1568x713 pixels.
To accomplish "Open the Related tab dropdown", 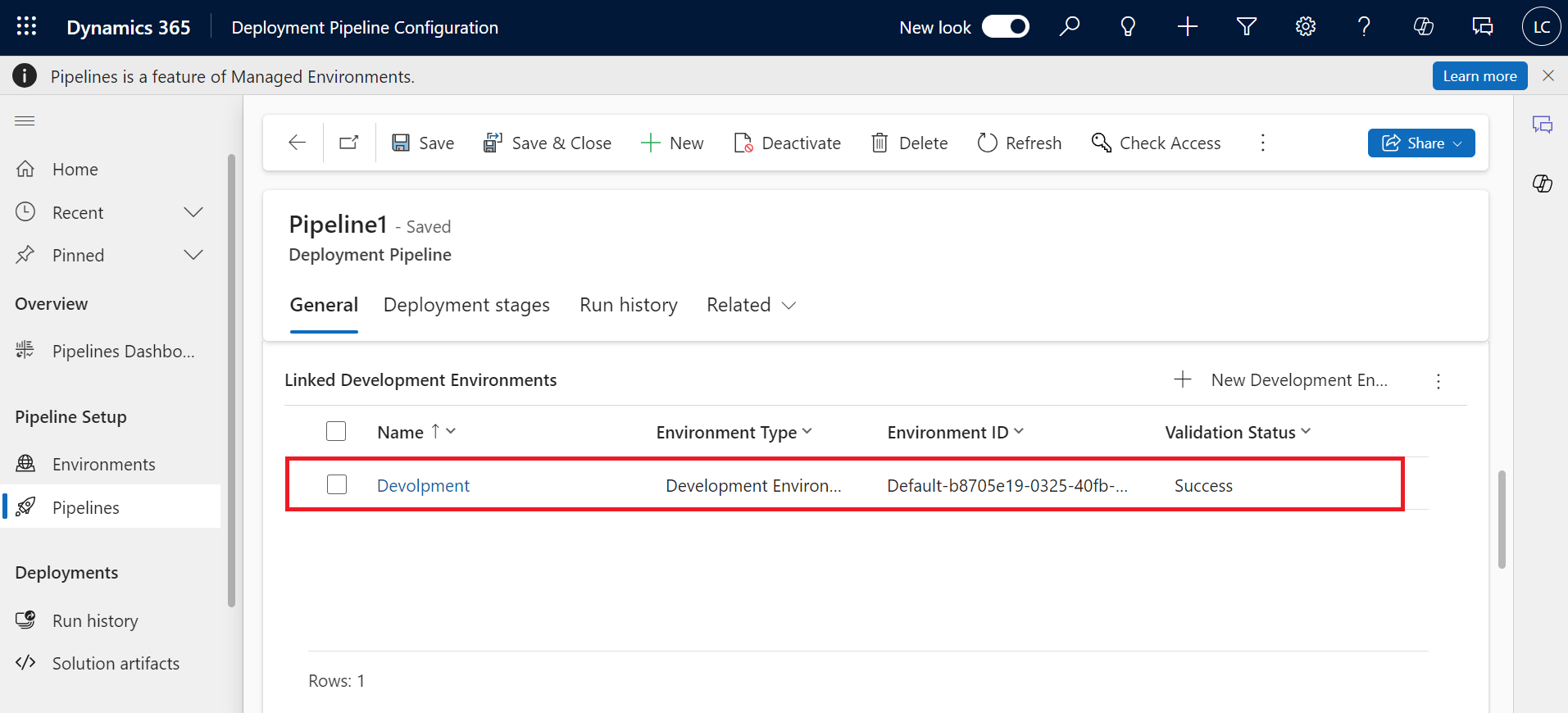I will coord(751,305).
